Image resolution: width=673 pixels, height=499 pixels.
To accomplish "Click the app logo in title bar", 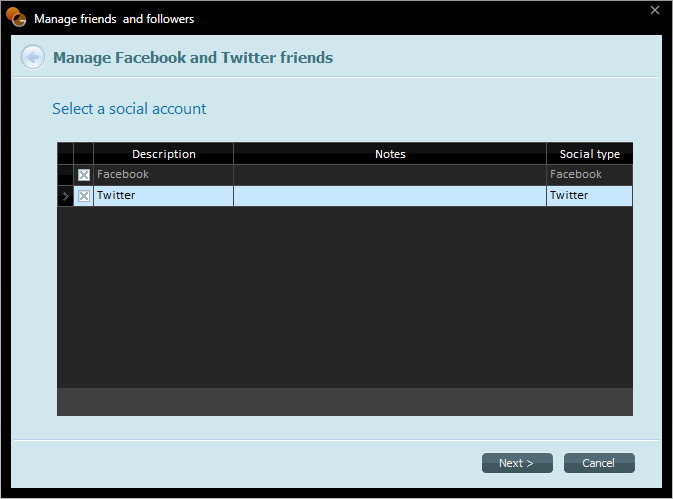I will click(16, 18).
